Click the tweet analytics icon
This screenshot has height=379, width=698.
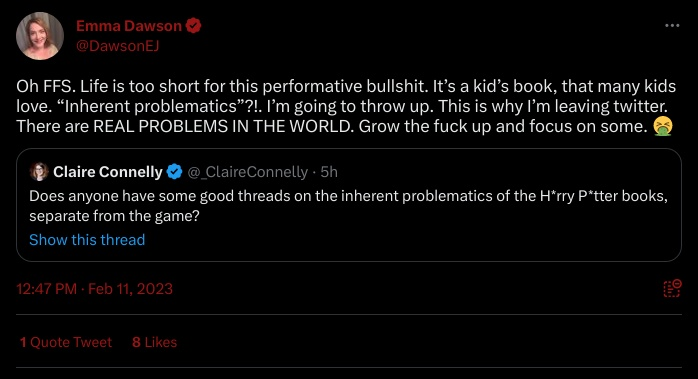click(x=672, y=289)
